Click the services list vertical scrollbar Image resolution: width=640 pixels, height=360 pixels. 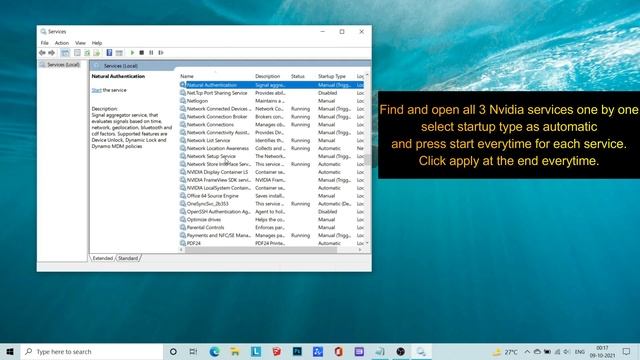367,160
